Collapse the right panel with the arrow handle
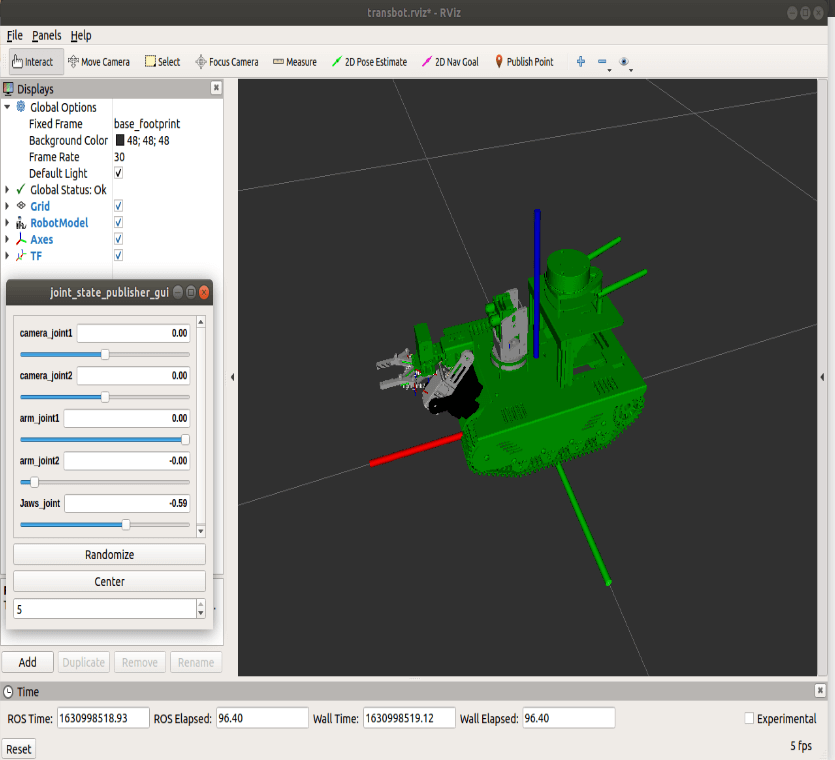Screen dimensions: 835x760 click(822, 377)
